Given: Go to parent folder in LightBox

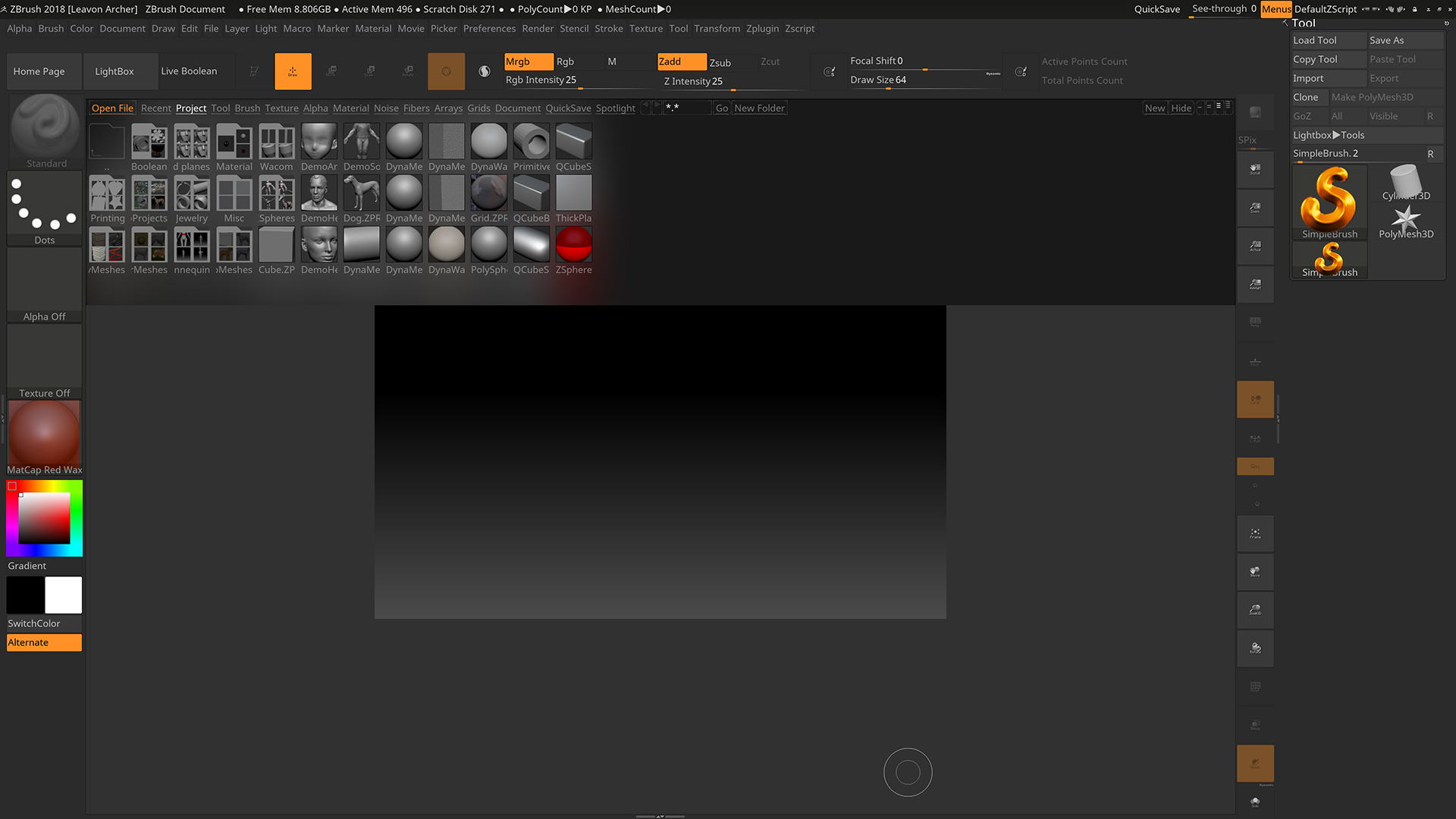Looking at the screenshot, I should (x=107, y=149).
